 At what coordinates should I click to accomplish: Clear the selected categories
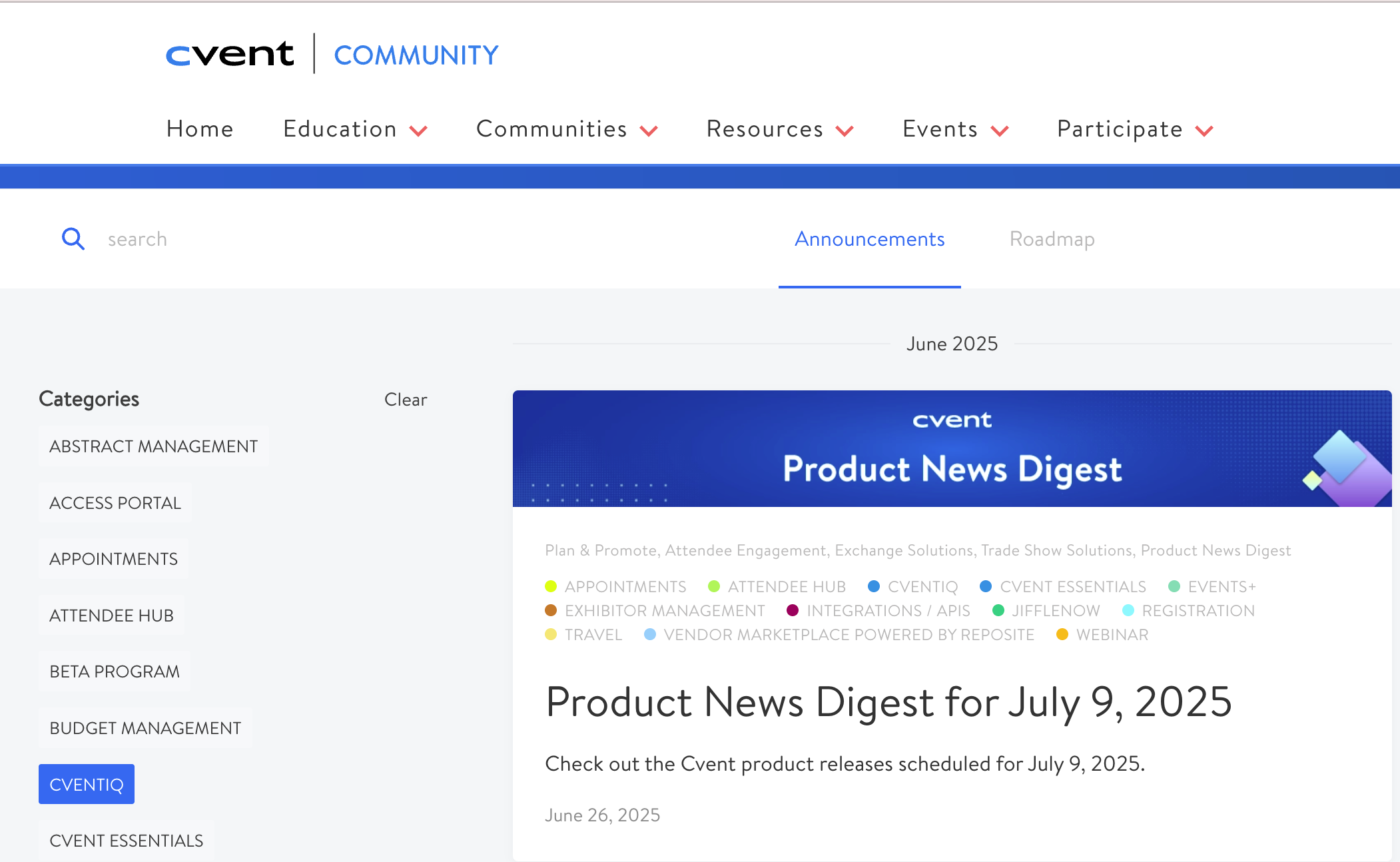406,400
